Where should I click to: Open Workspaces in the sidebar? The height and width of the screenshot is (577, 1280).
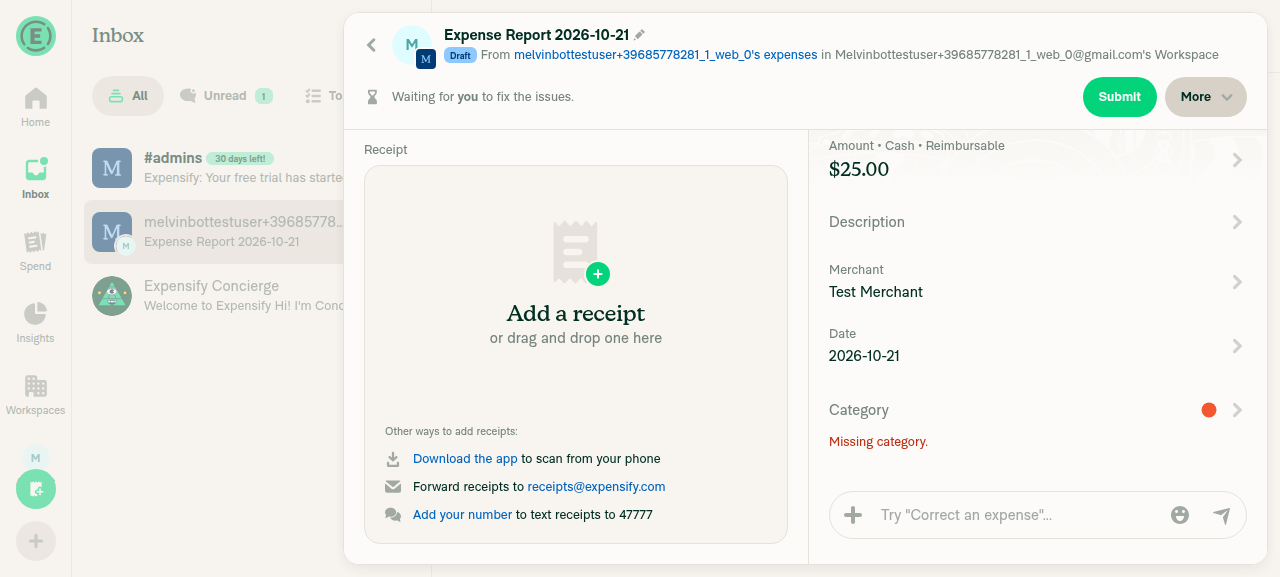pos(36,395)
